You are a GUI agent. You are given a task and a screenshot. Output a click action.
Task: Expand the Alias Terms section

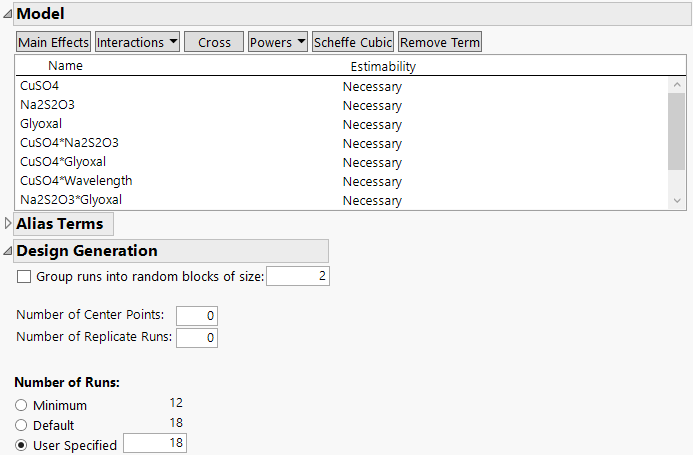9,224
